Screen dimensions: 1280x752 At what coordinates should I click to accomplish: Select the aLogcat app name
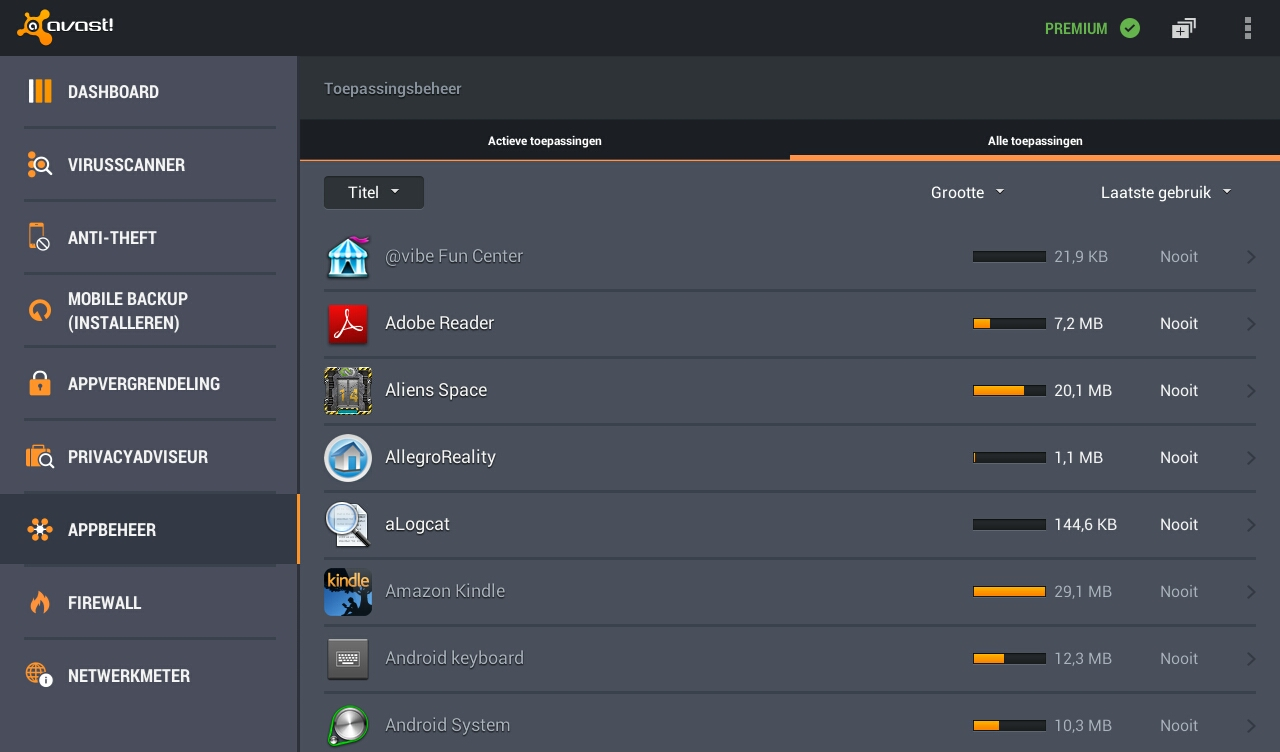[x=417, y=524]
